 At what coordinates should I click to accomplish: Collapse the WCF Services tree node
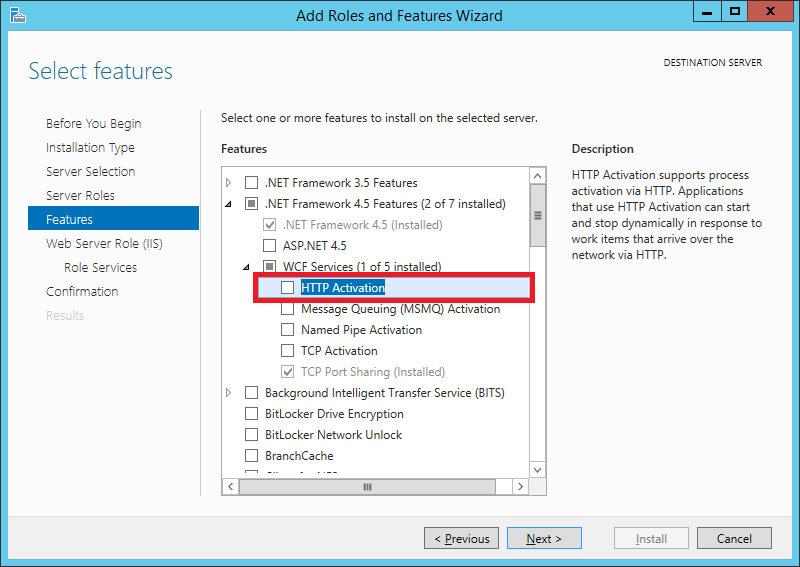246,266
